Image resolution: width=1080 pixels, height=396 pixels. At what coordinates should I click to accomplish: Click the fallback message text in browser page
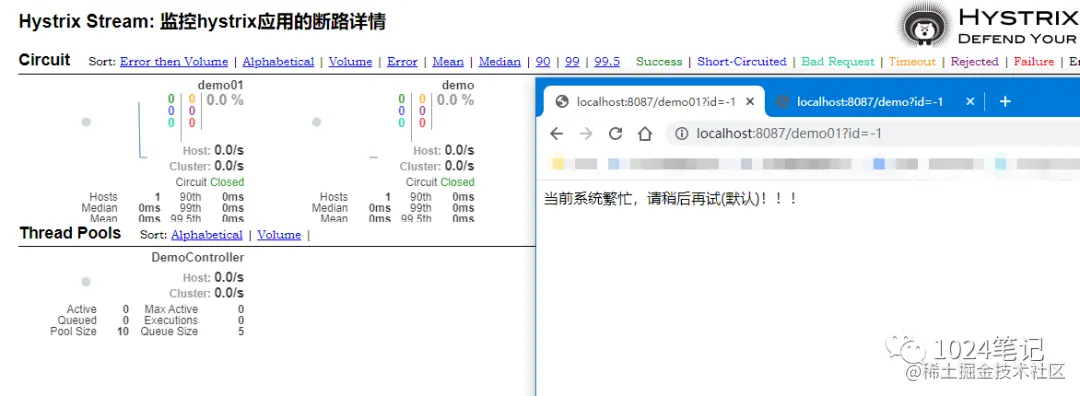(x=671, y=199)
